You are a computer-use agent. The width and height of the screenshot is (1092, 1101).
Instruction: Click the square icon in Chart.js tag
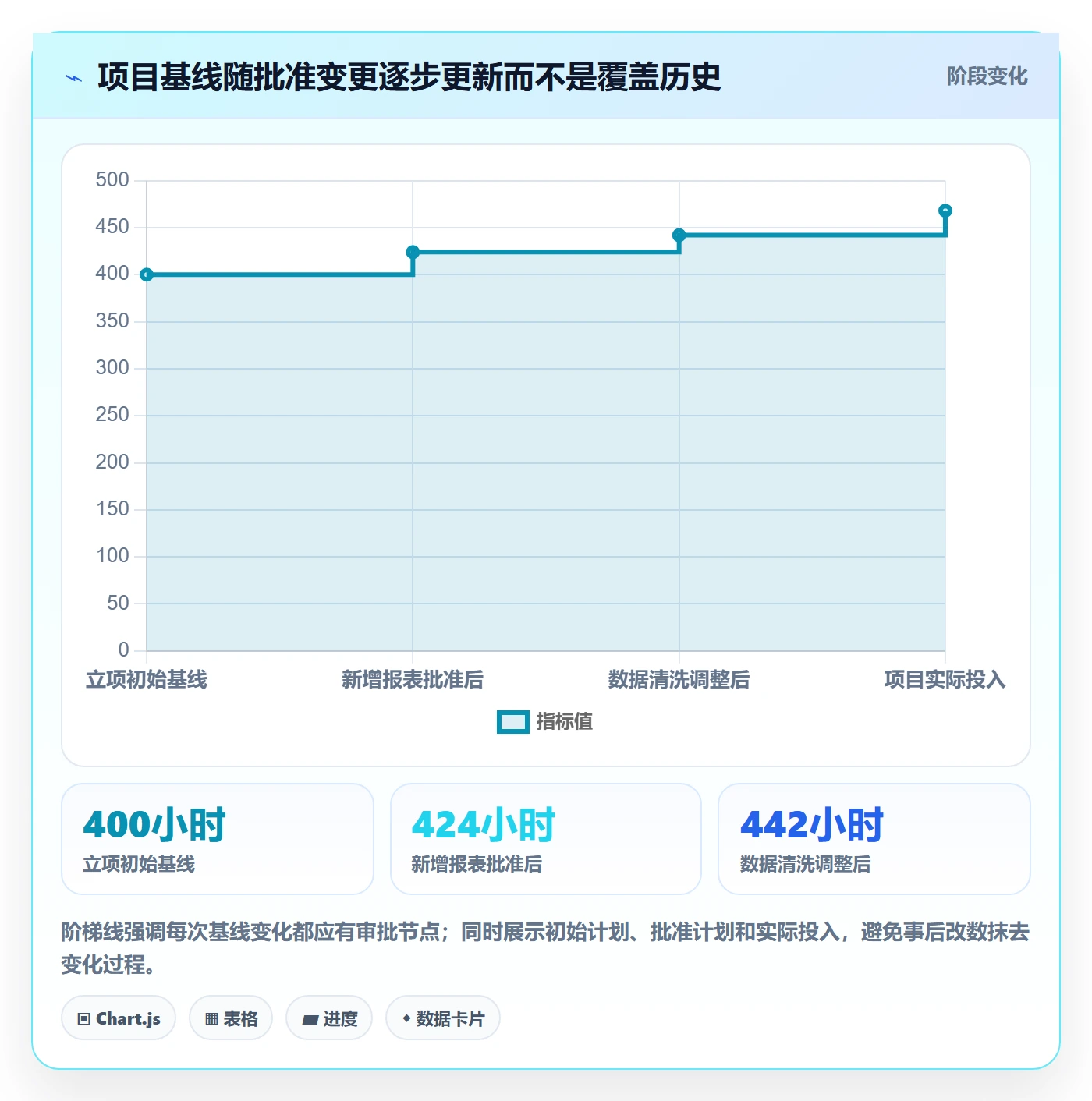[x=84, y=1019]
